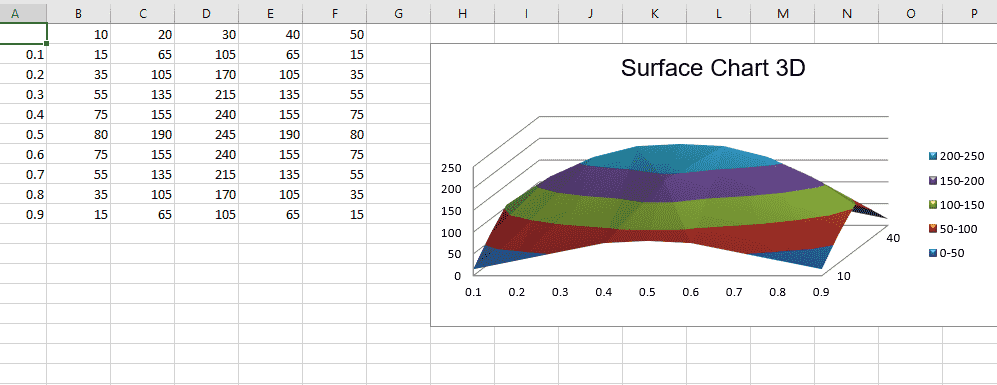The width and height of the screenshot is (997, 385).
Task: Click cell 80 in column F
Action: [334, 134]
